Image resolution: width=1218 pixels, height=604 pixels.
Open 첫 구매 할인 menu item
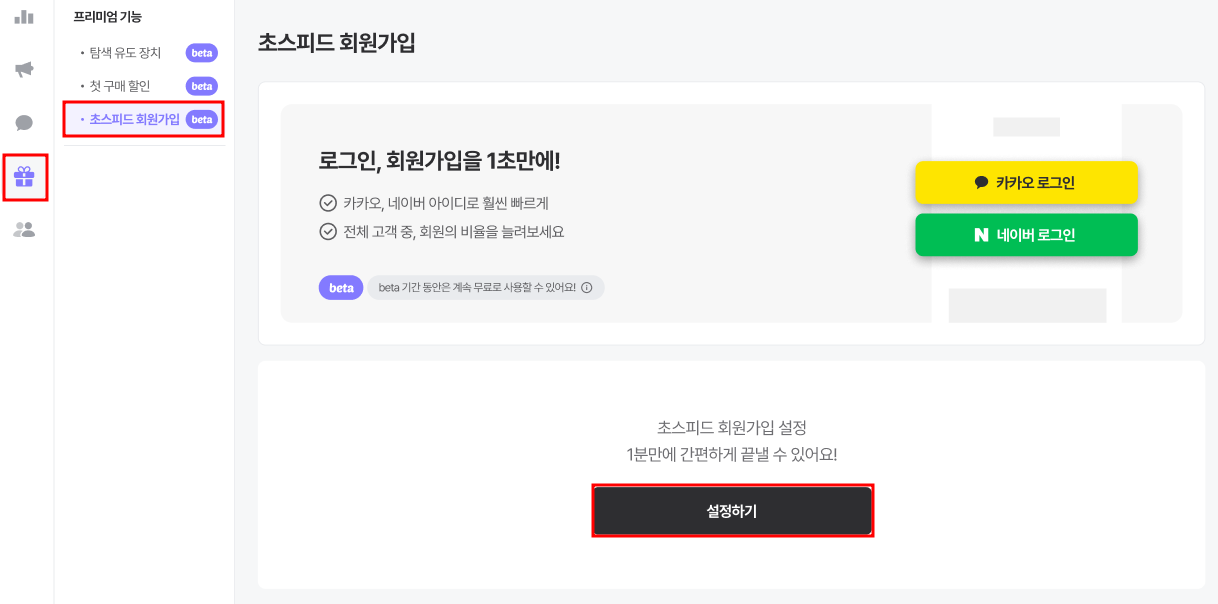click(x=120, y=86)
